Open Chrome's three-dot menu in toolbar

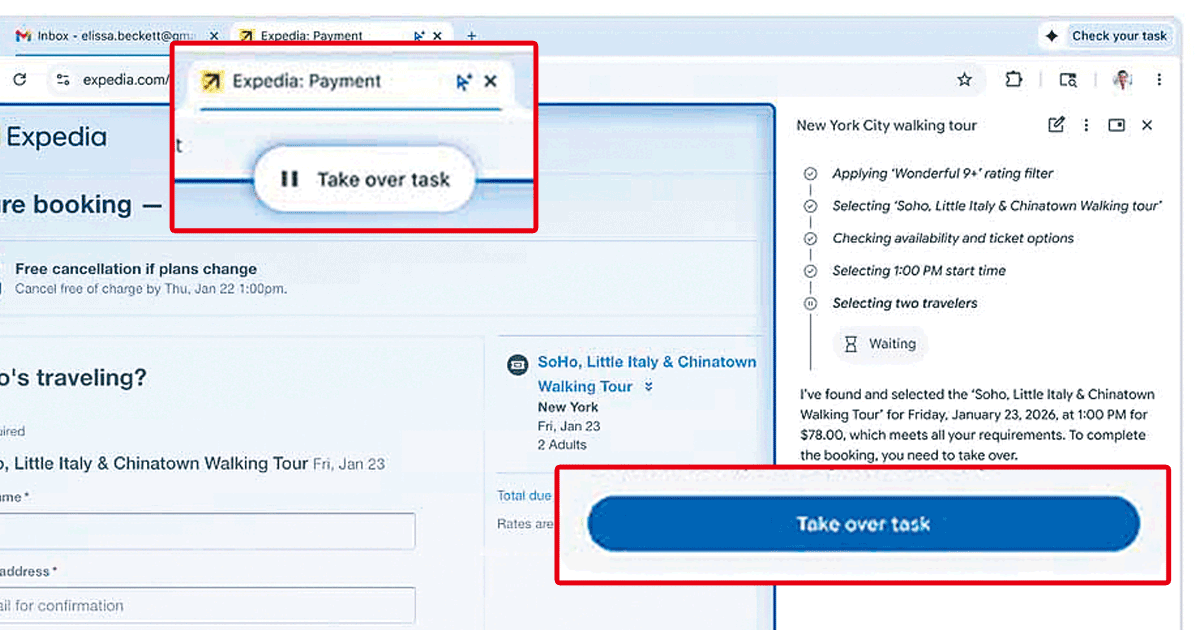1159,80
